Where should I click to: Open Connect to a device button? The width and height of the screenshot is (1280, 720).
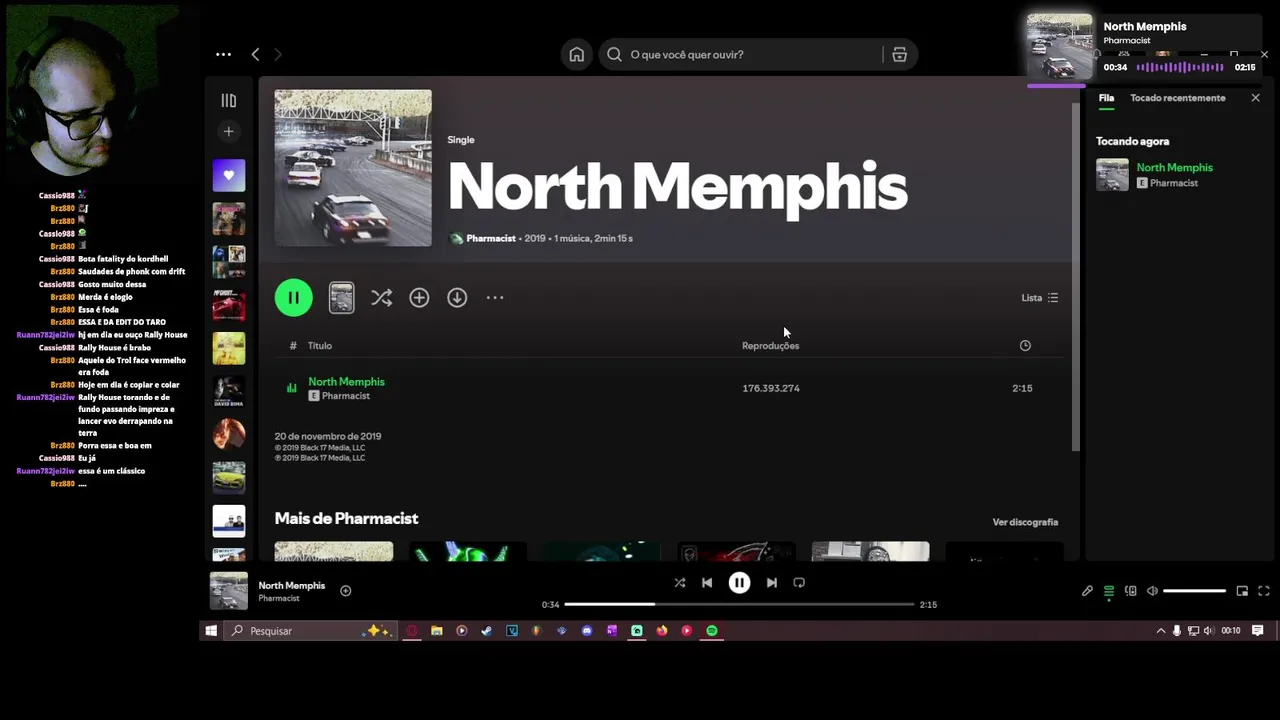pos(1131,591)
